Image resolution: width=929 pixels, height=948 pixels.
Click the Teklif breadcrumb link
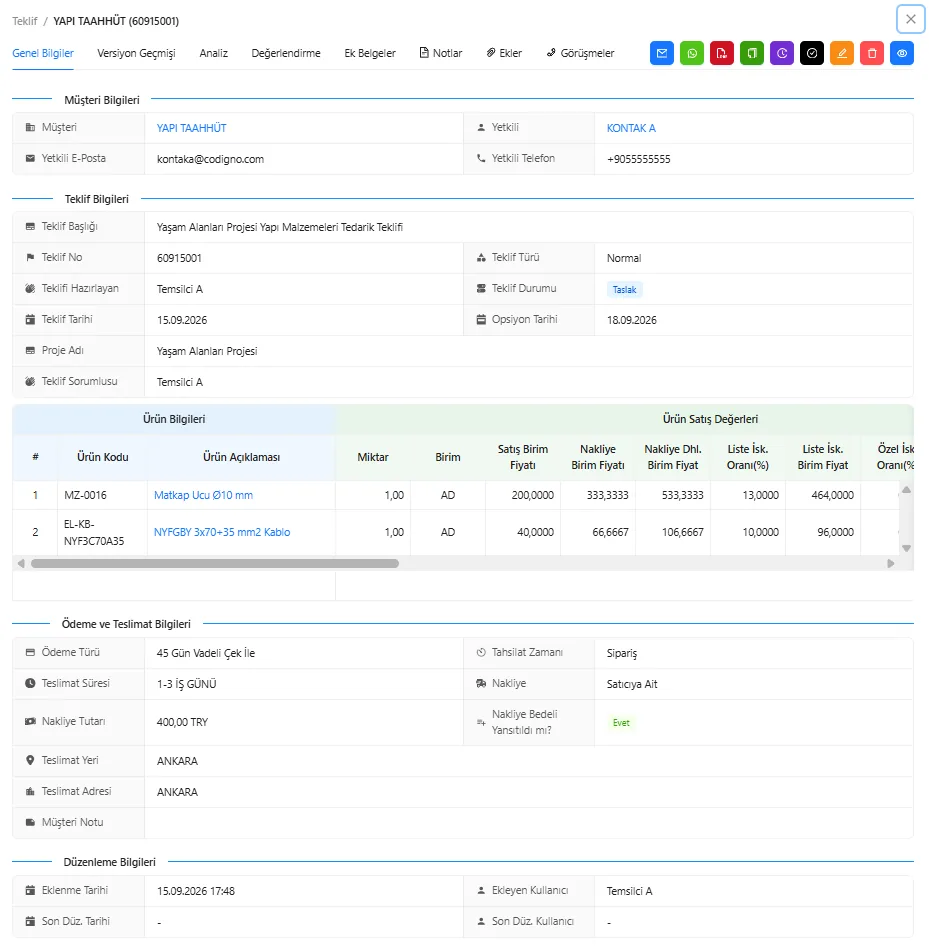[x=25, y=21]
